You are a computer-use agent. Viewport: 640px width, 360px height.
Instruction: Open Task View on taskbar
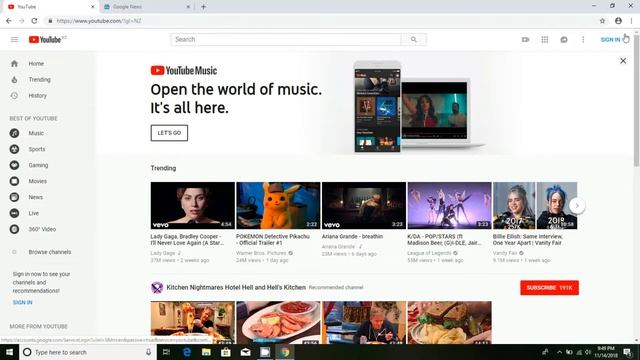point(166,352)
